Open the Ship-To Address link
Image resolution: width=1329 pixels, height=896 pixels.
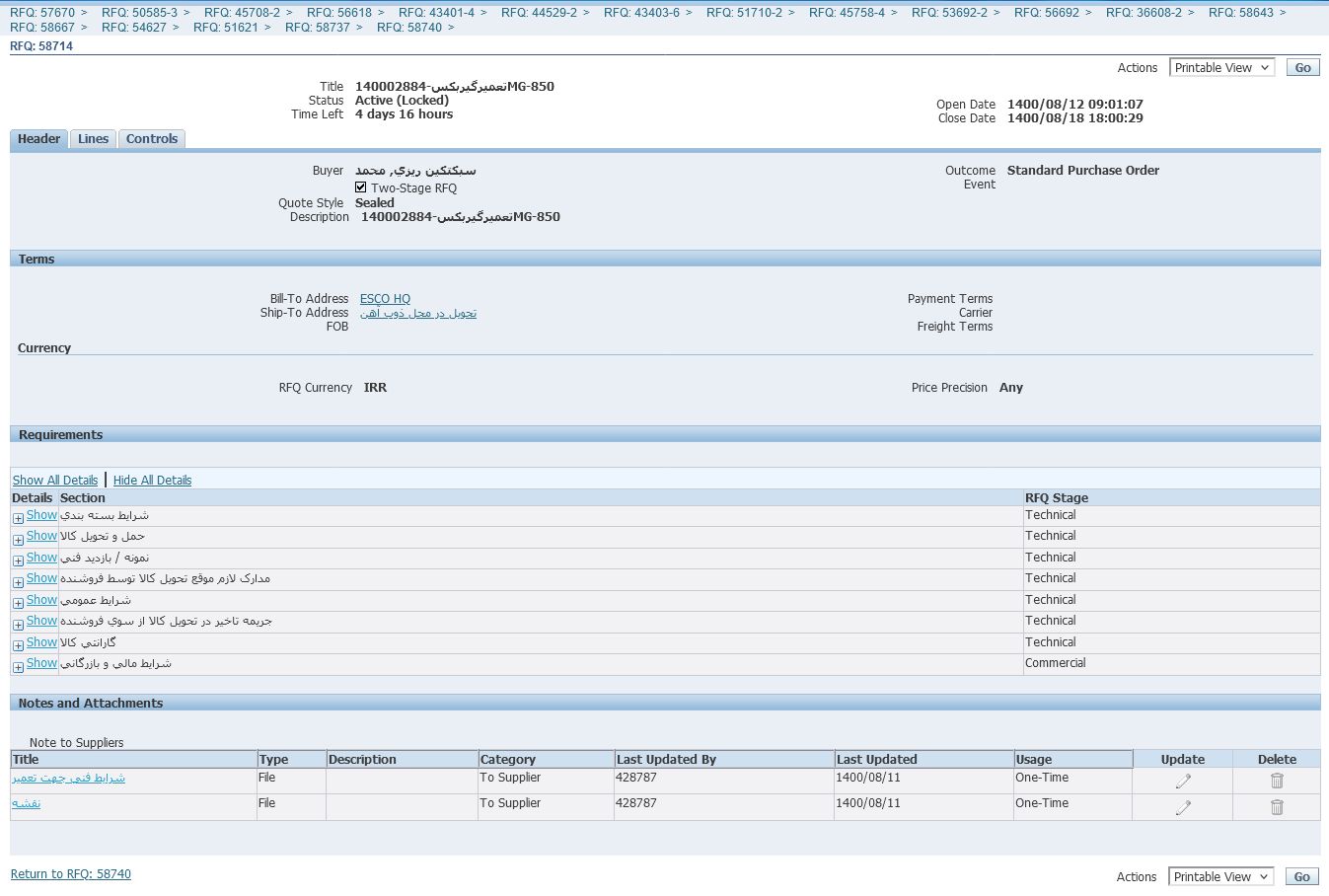[418, 313]
